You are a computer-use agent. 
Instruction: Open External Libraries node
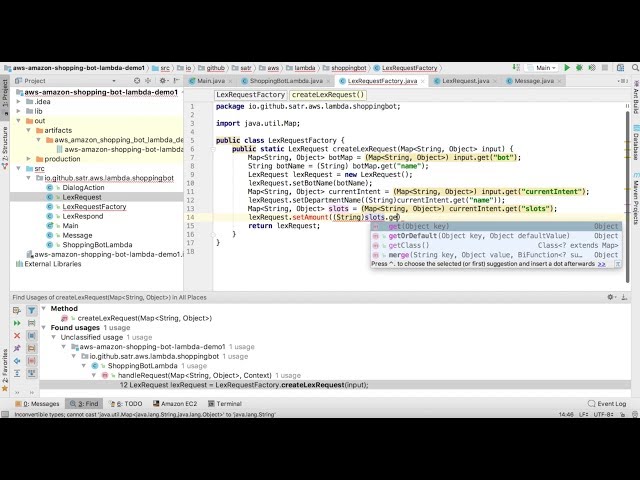(x=53, y=264)
